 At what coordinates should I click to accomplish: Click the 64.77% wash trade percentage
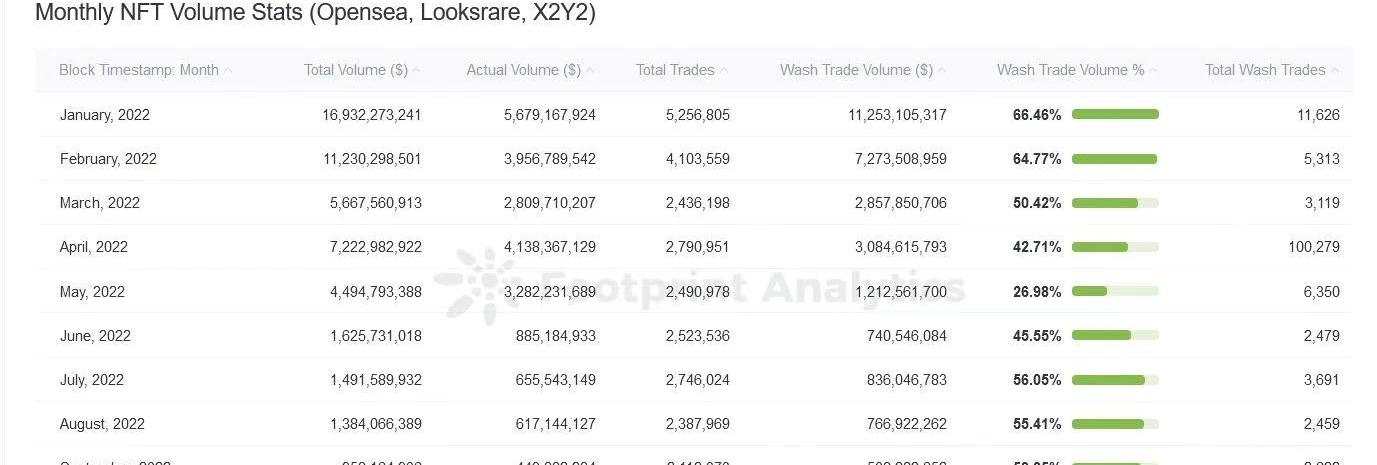coord(1037,159)
